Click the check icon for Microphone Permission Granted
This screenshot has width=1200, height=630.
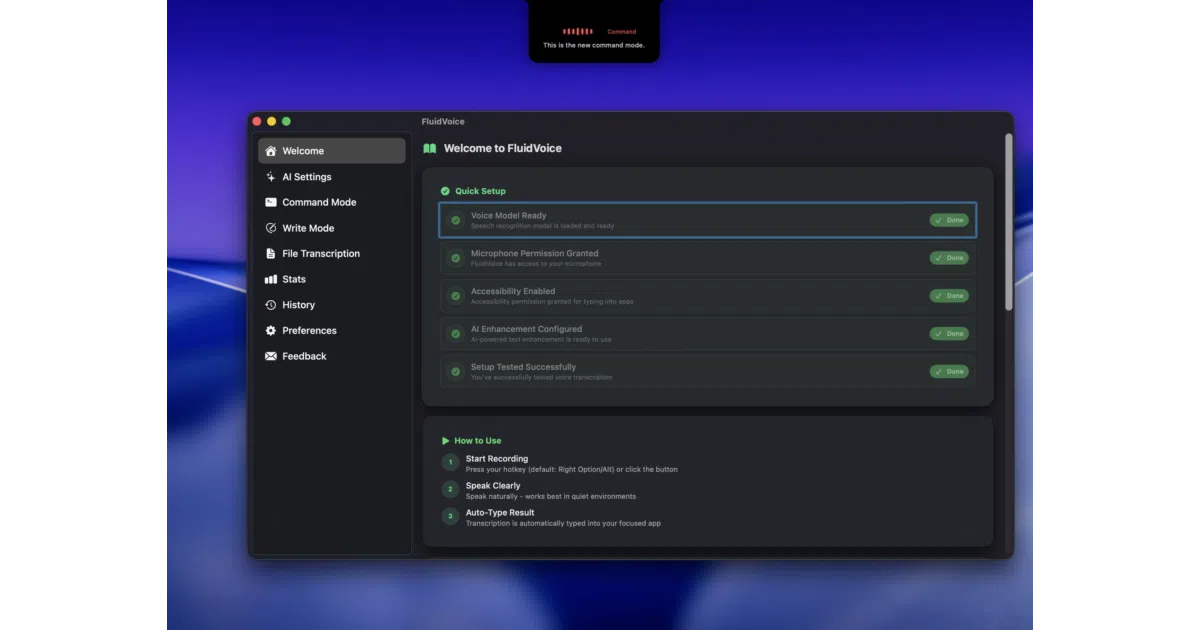tap(456, 258)
